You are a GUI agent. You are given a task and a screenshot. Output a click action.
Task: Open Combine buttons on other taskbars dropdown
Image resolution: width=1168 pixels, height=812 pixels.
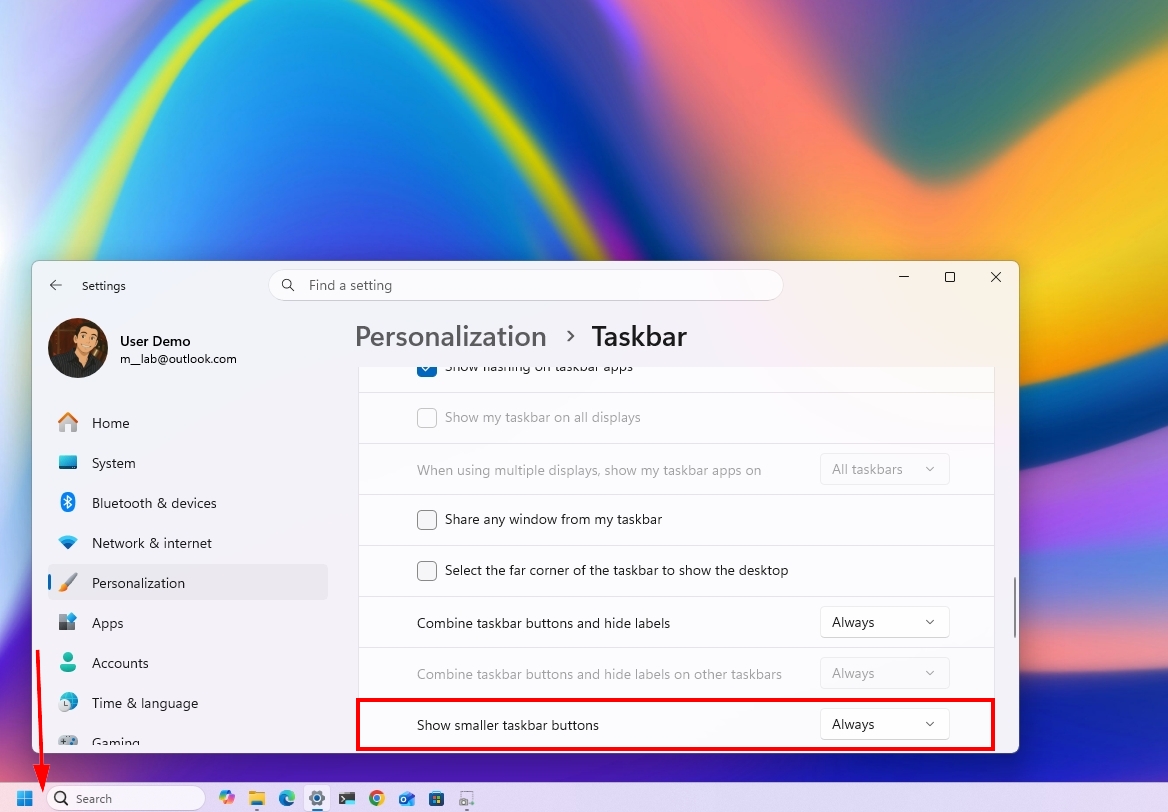pos(884,673)
